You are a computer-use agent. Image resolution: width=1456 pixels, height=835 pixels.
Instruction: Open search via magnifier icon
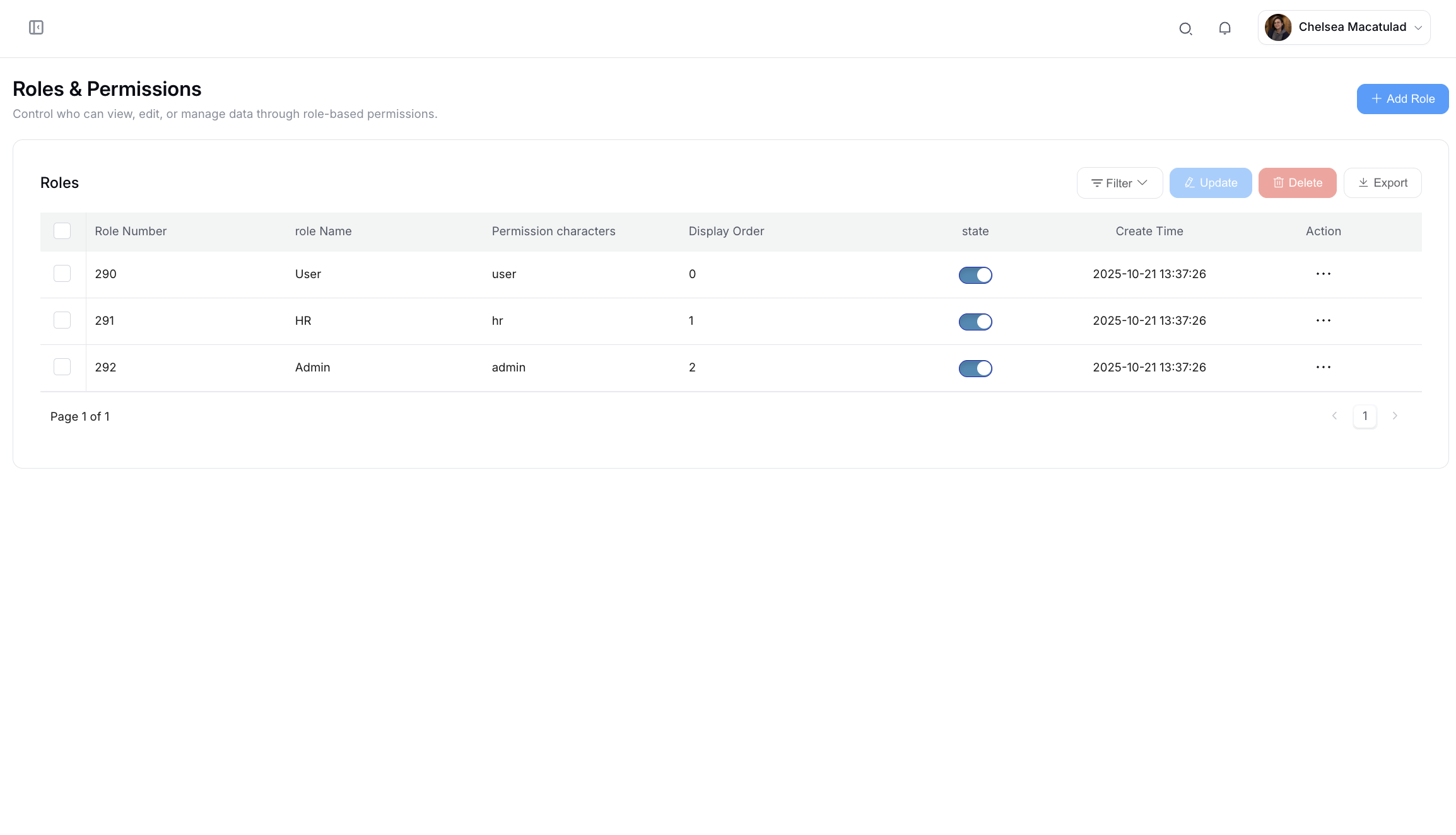tap(1185, 28)
